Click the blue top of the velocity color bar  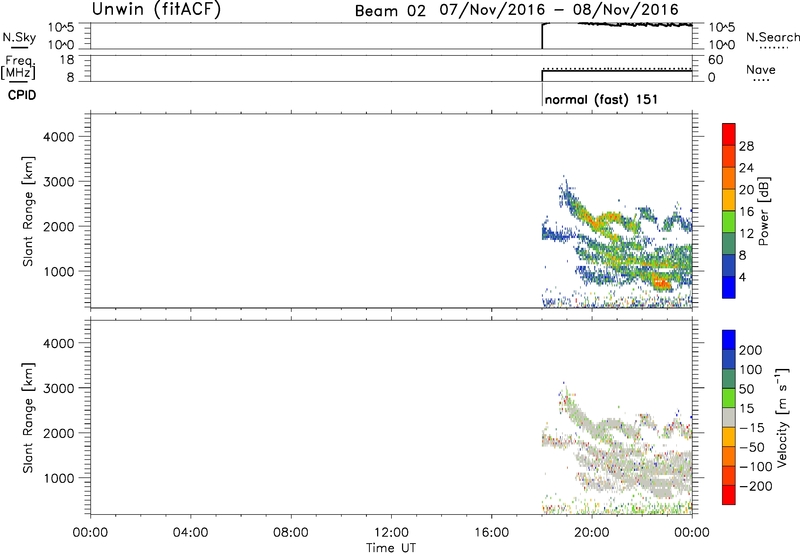coord(729,340)
